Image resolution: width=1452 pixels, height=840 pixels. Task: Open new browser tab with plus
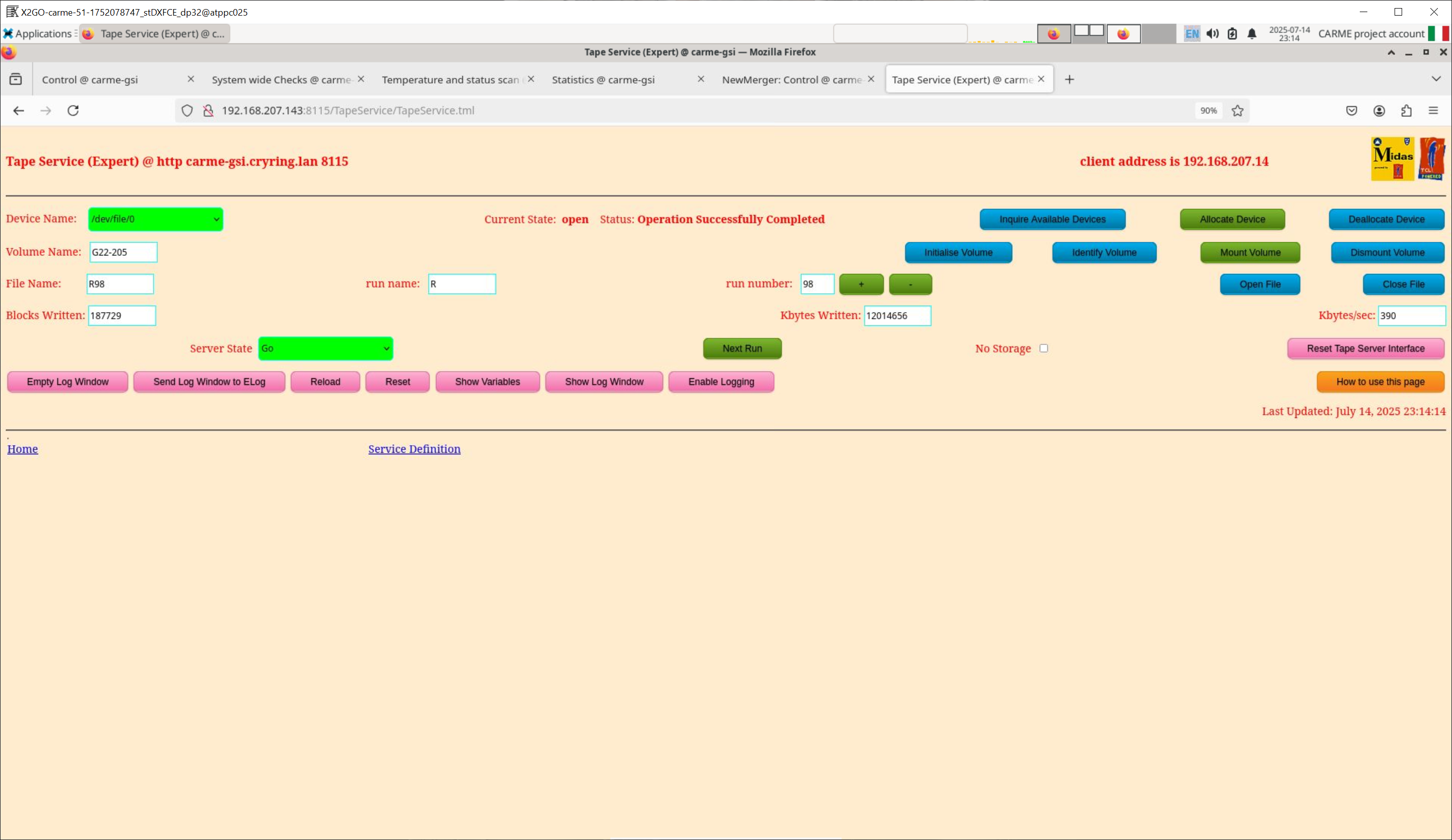1070,80
